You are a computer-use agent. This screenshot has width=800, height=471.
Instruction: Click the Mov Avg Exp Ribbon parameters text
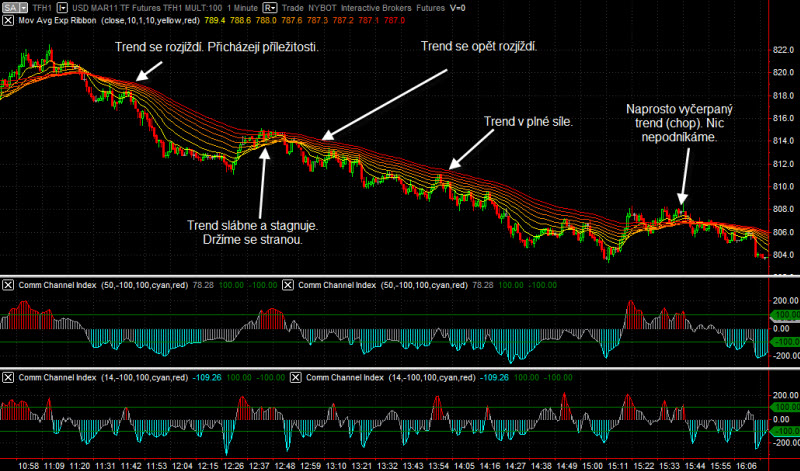[150, 20]
